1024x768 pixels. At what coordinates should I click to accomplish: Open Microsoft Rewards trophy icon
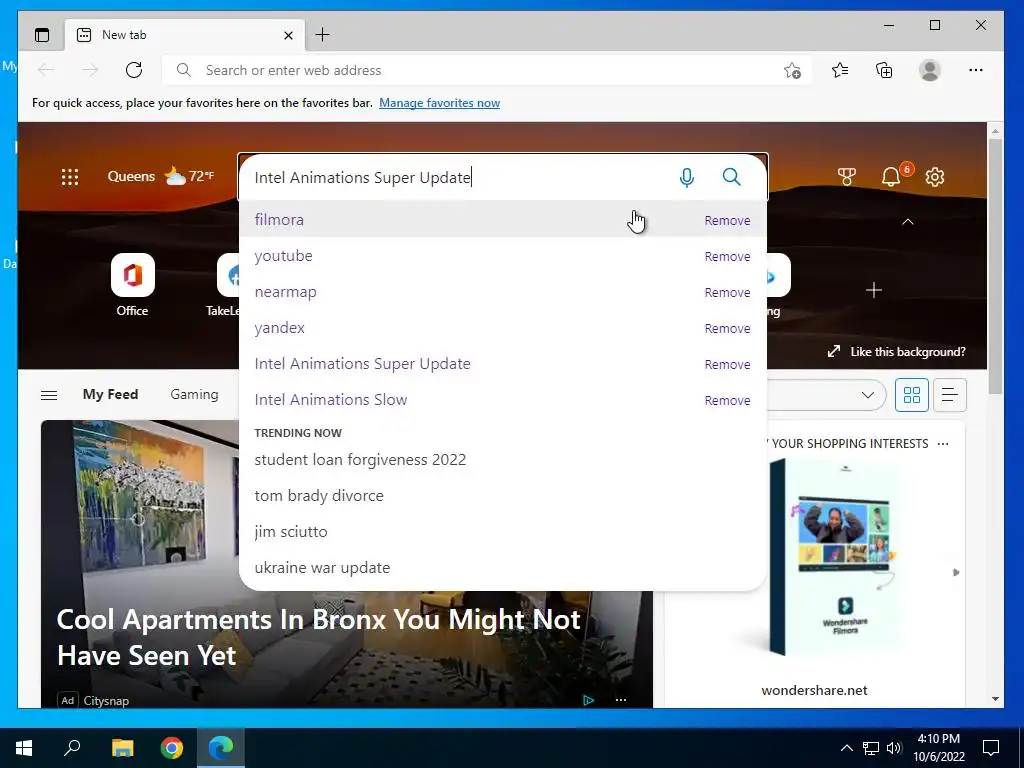[846, 176]
